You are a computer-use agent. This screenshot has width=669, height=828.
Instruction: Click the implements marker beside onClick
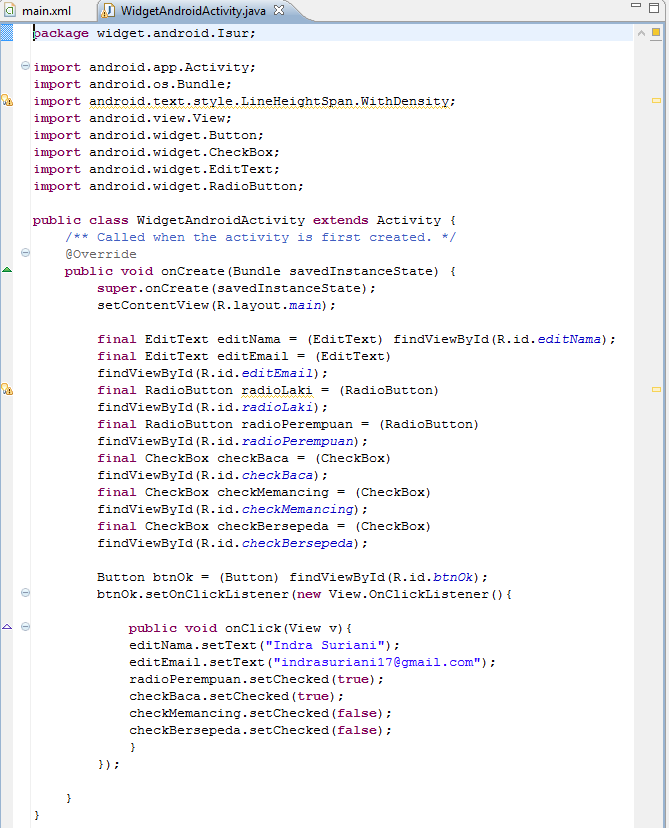tap(7, 627)
